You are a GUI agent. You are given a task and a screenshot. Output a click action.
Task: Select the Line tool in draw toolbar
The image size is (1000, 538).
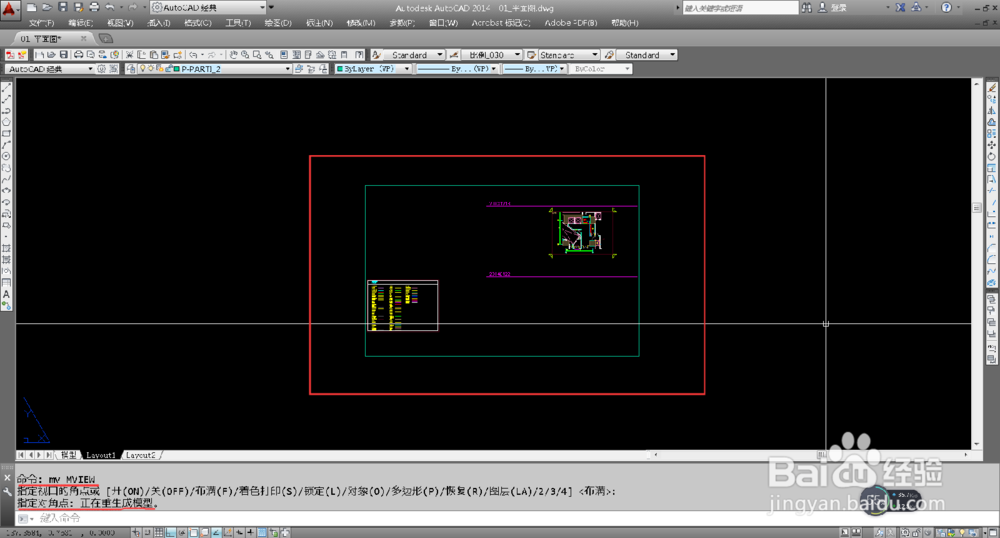(x=6, y=87)
